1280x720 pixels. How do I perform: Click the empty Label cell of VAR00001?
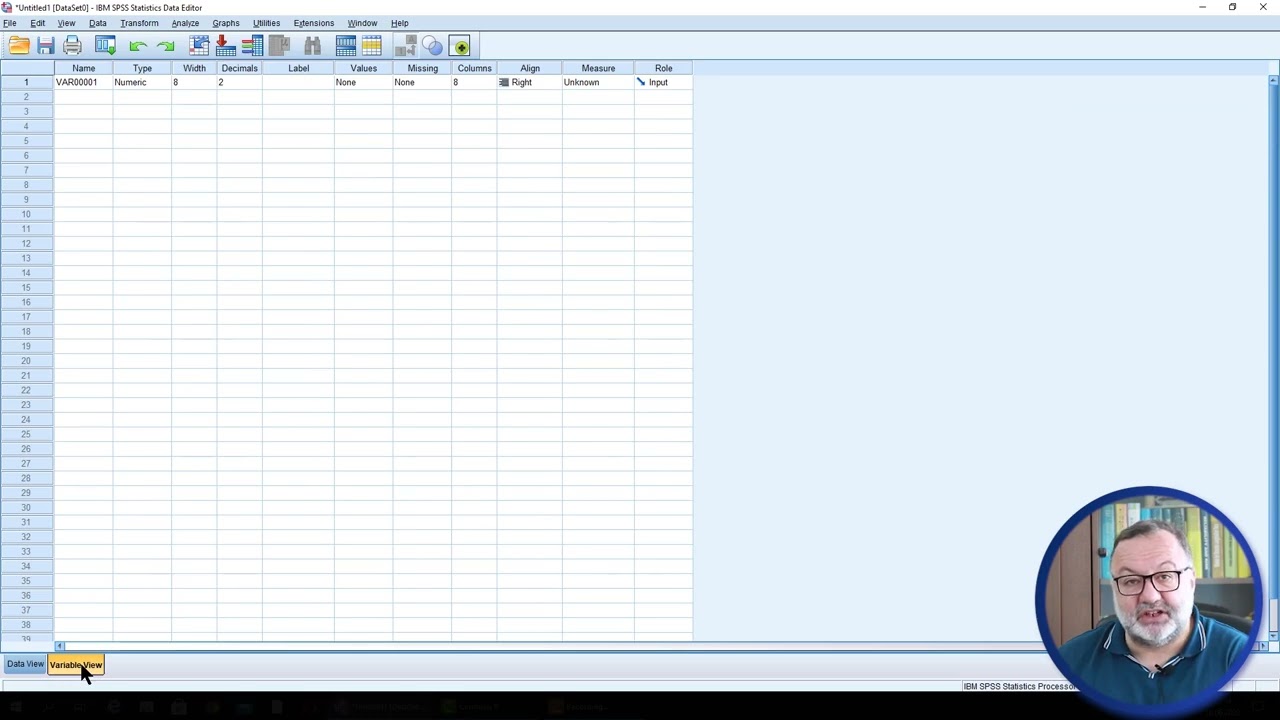pyautogui.click(x=299, y=82)
